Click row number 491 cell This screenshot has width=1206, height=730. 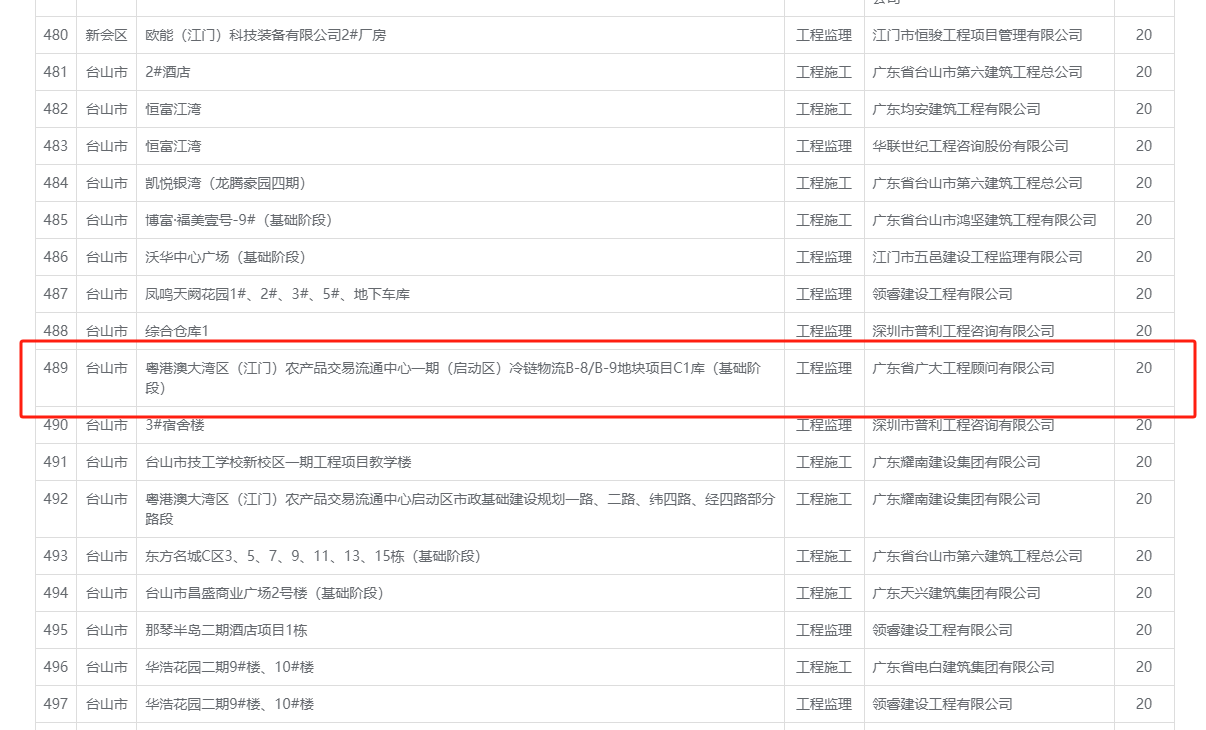[x=56, y=462]
